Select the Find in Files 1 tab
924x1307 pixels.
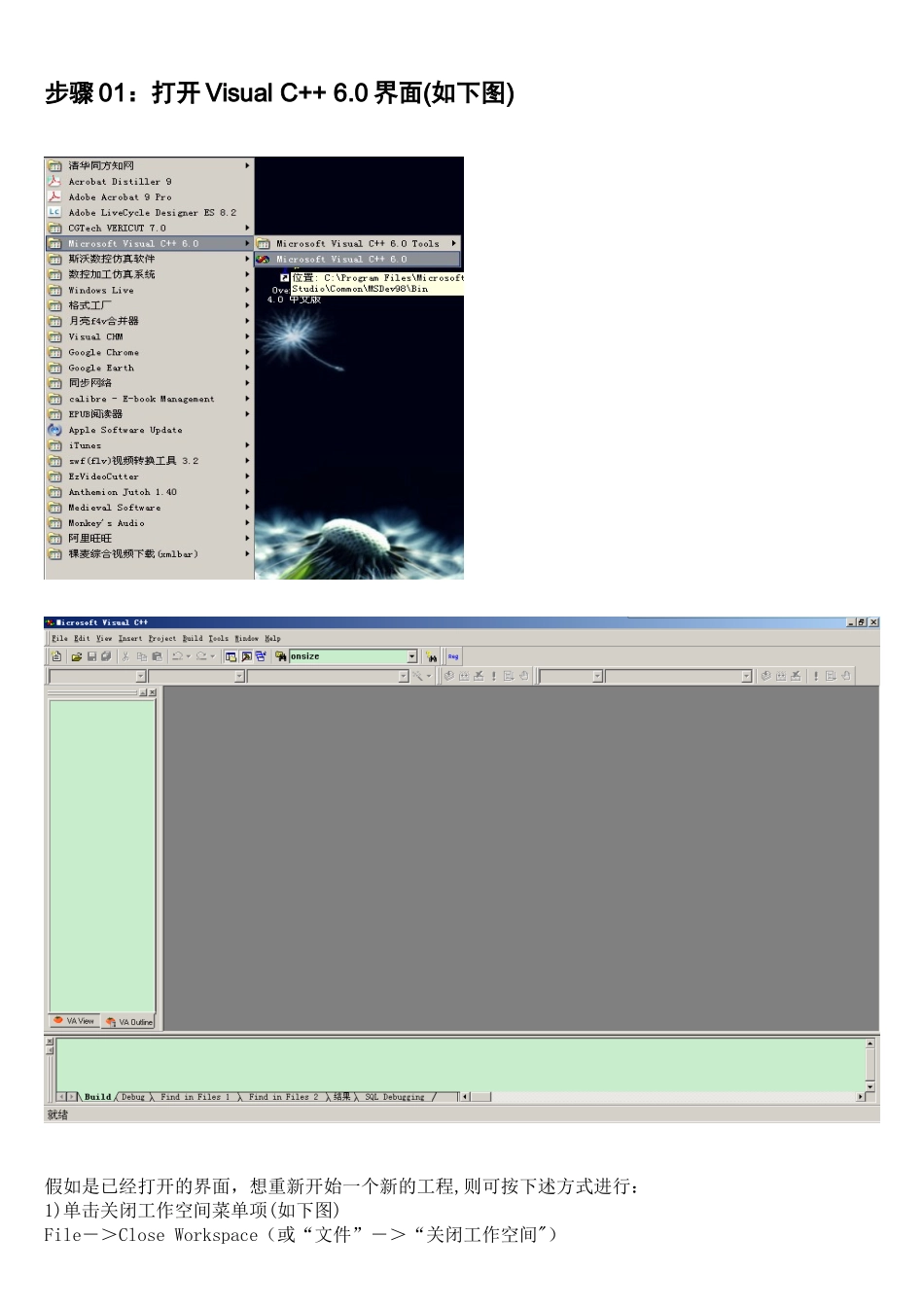195,1097
